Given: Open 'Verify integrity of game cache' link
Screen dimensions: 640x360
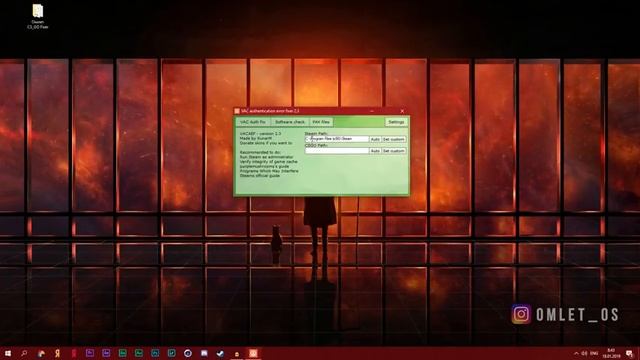Looking at the screenshot, I should pyautogui.click(x=269, y=162).
